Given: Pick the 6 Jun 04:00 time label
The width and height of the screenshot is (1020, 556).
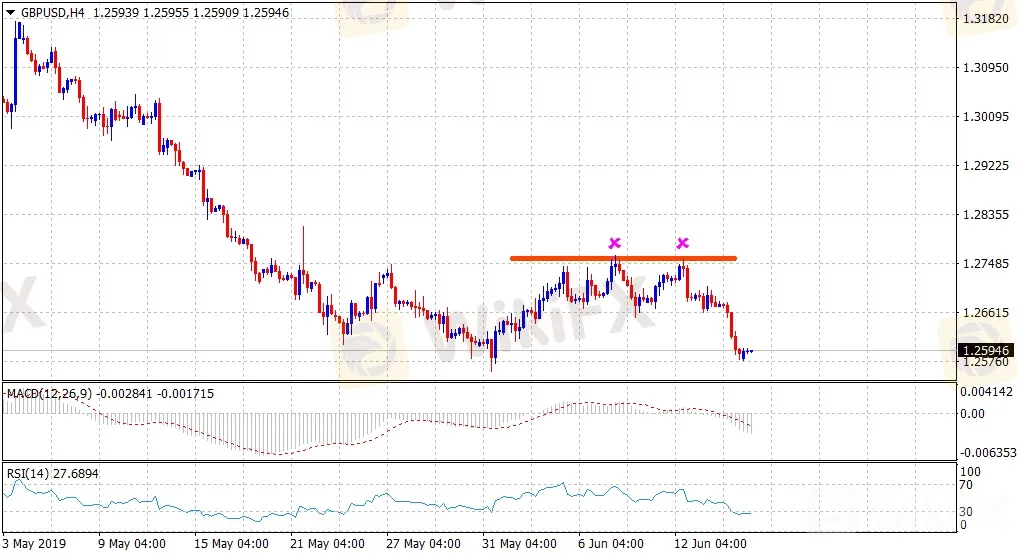Looking at the screenshot, I should tap(613, 545).
